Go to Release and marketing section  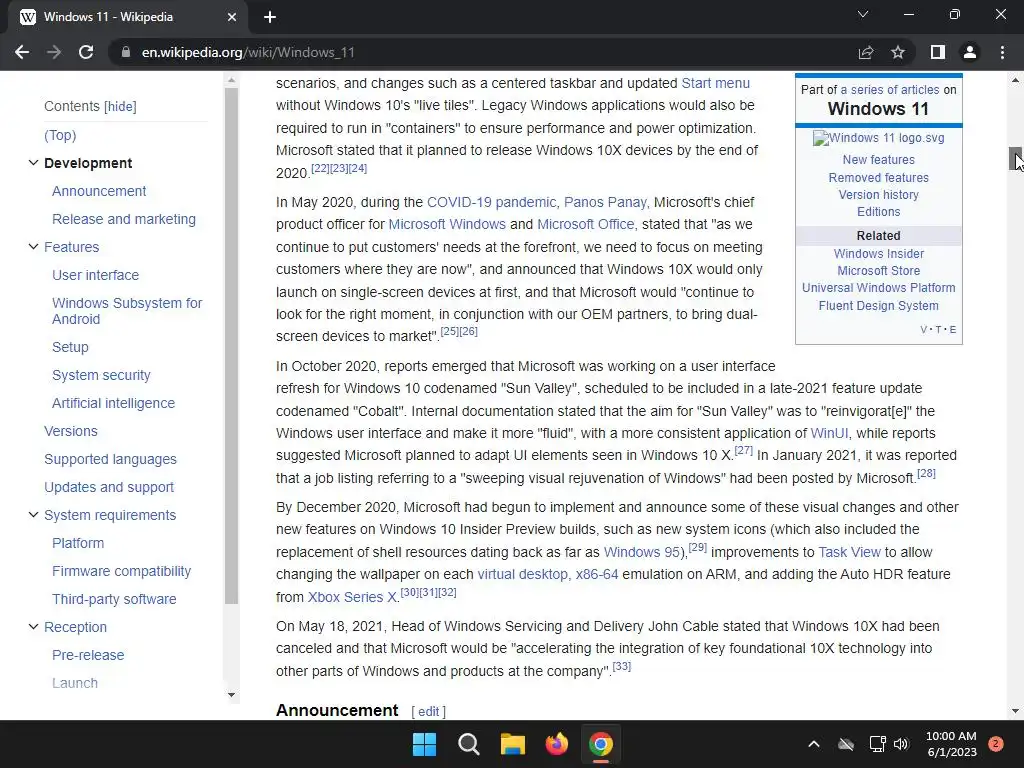124,219
